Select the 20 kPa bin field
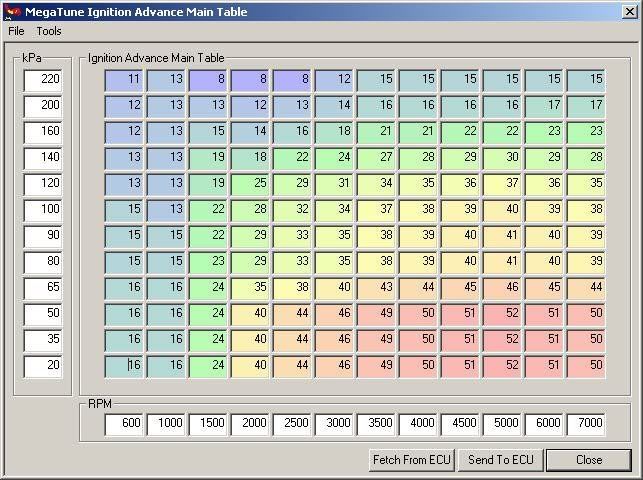The width and height of the screenshot is (643, 480). pos(43,366)
